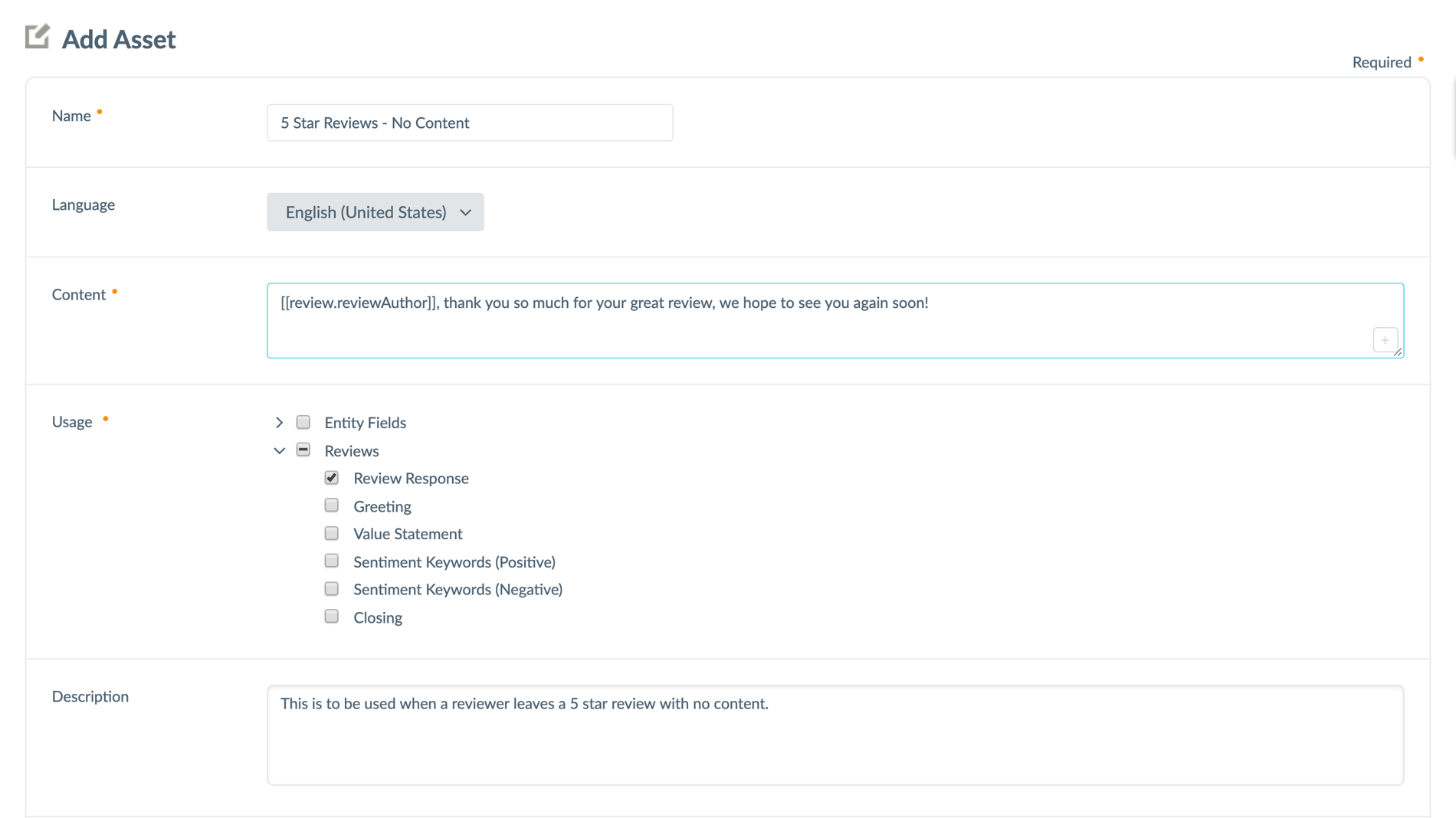The image size is (1456, 818).
Task: Check the Closing checkbox
Action: [332, 617]
